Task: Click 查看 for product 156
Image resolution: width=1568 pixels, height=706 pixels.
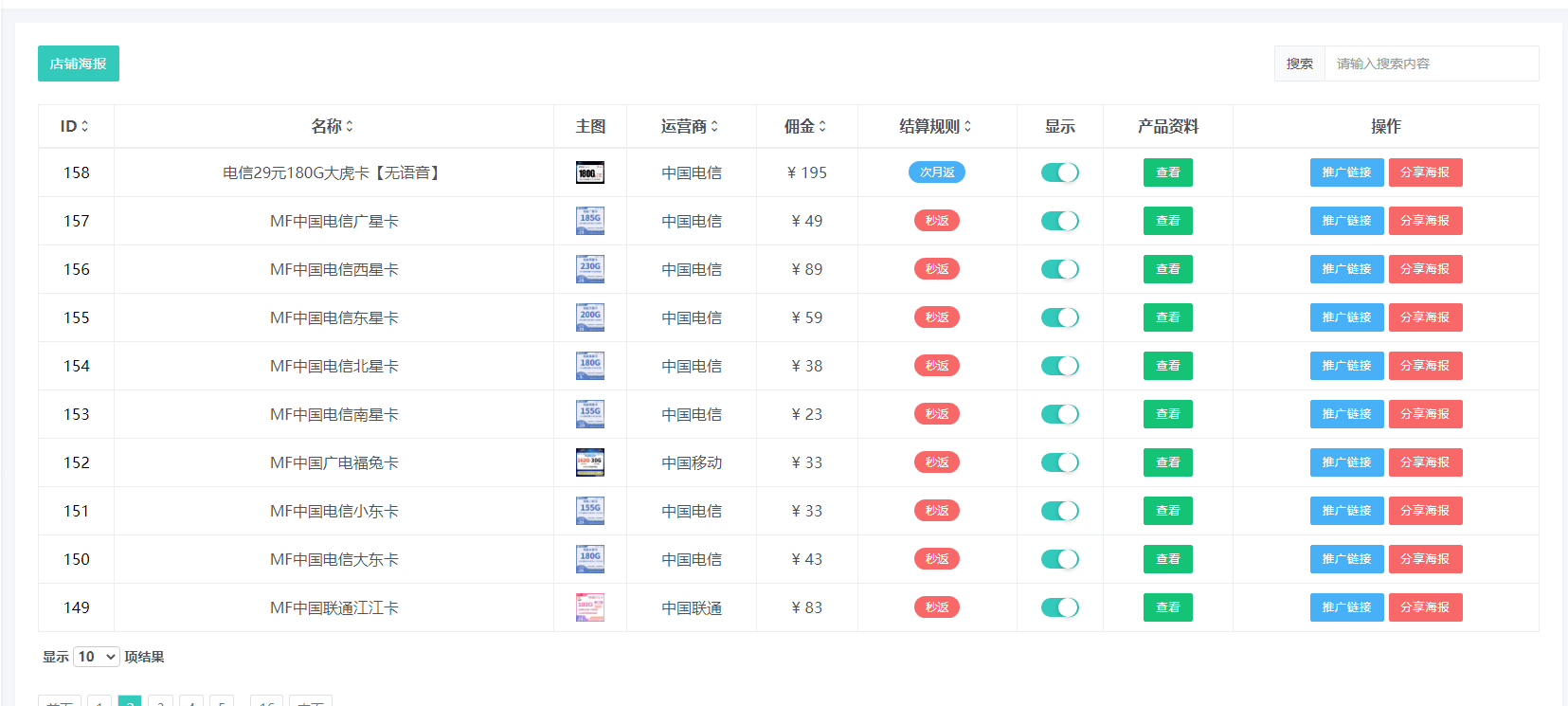Action: coord(1168,269)
